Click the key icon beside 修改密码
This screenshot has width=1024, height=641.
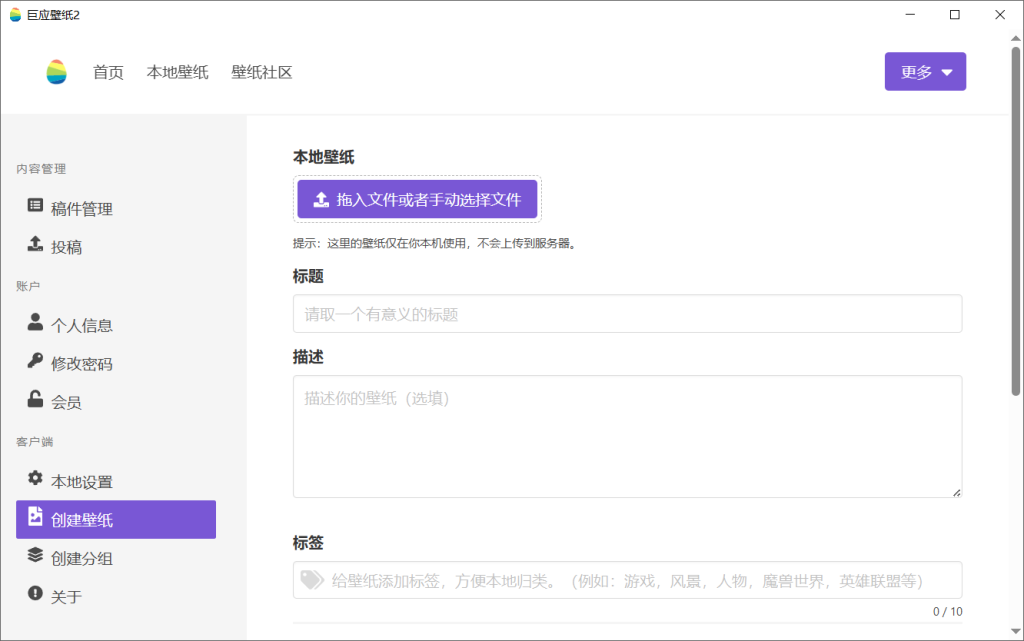[x=34, y=362]
